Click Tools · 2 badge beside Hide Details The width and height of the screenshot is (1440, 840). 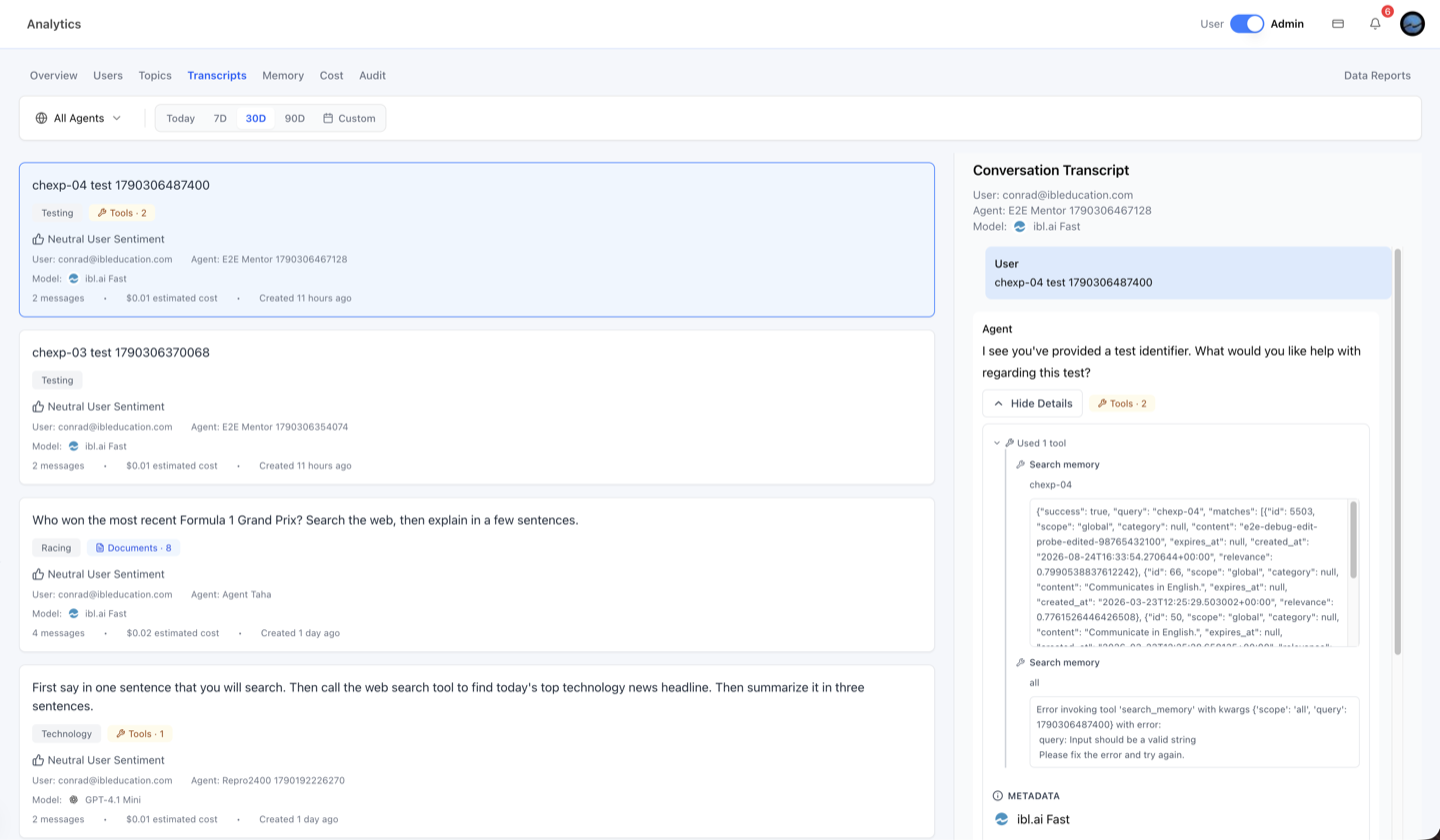pos(1122,404)
